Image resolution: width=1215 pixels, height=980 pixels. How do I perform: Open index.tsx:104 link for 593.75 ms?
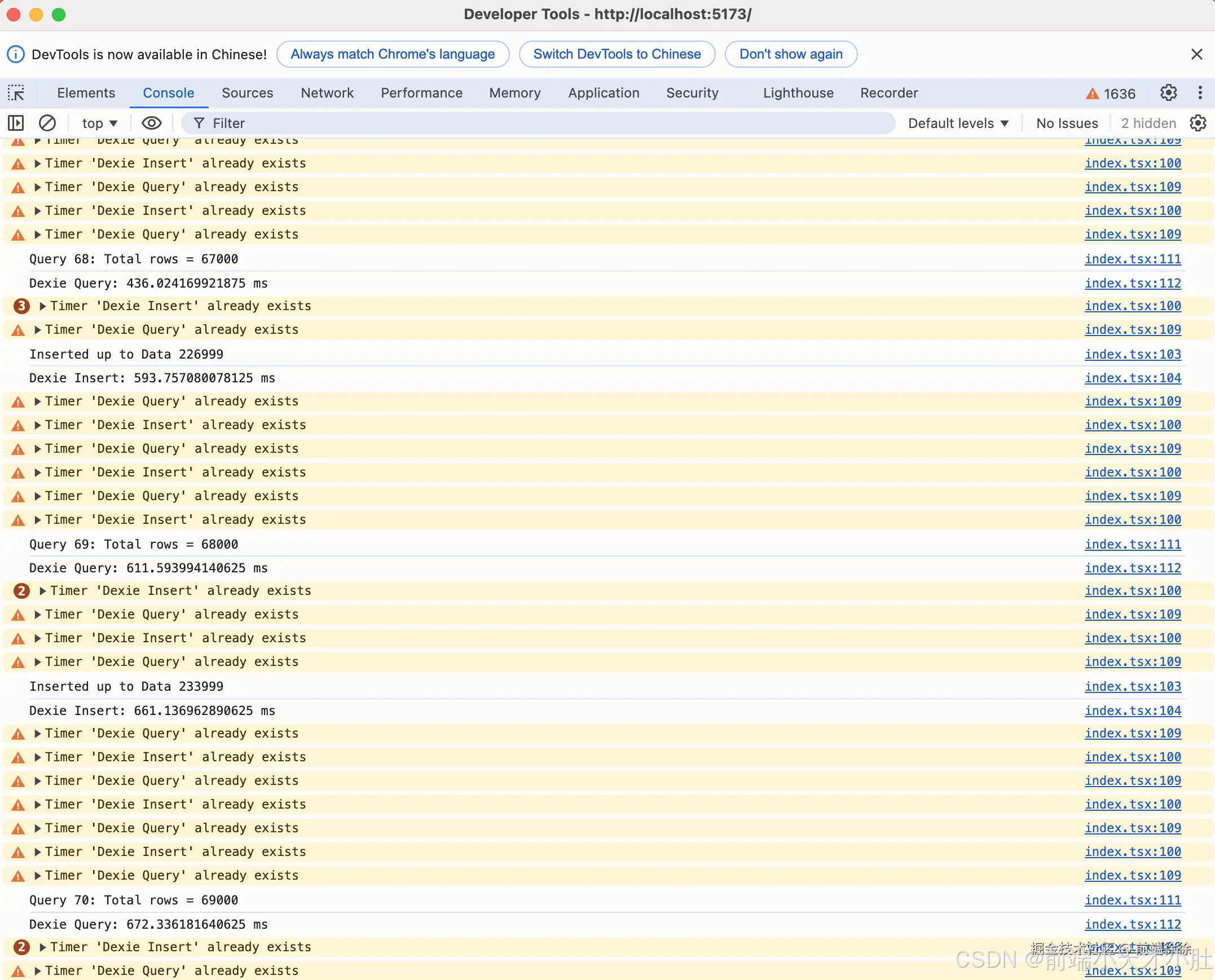(x=1133, y=378)
